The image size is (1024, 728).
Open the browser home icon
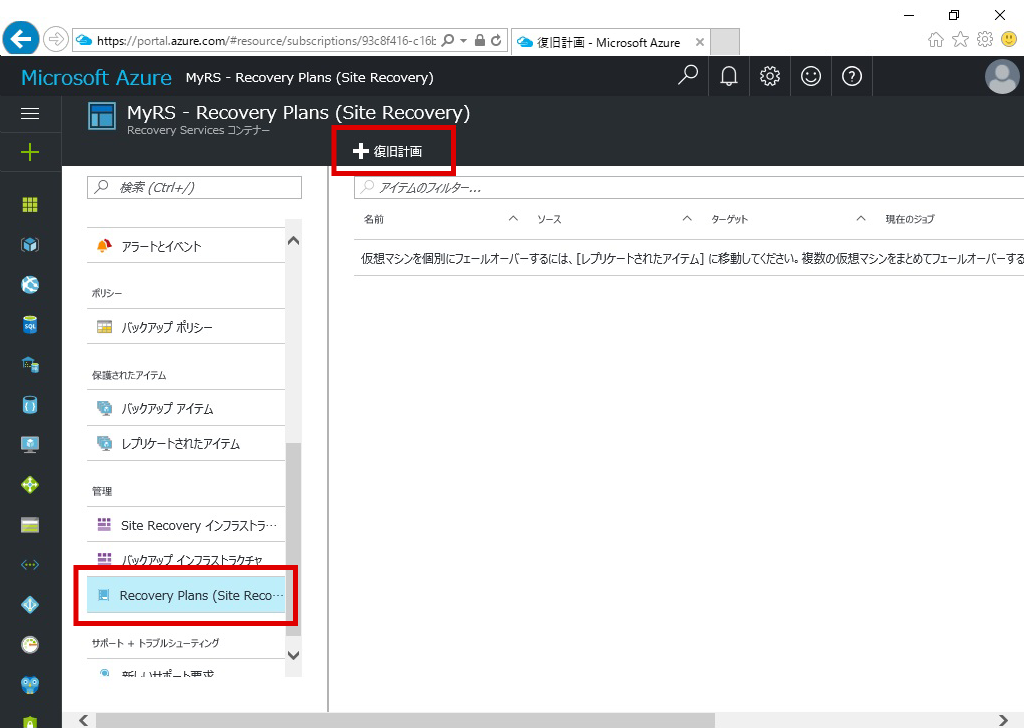(x=936, y=40)
